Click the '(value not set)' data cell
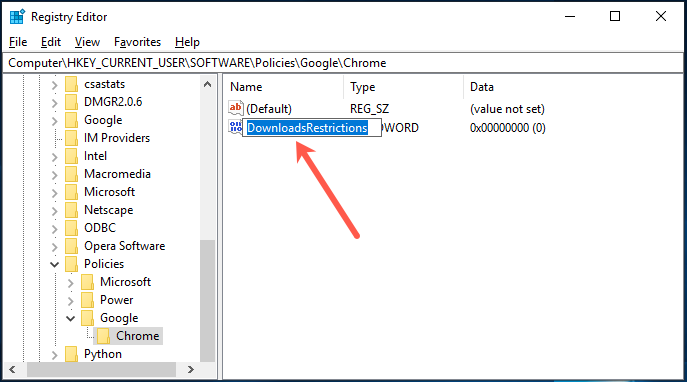Screen dimensions: 687x382 pyautogui.click(x=507, y=109)
